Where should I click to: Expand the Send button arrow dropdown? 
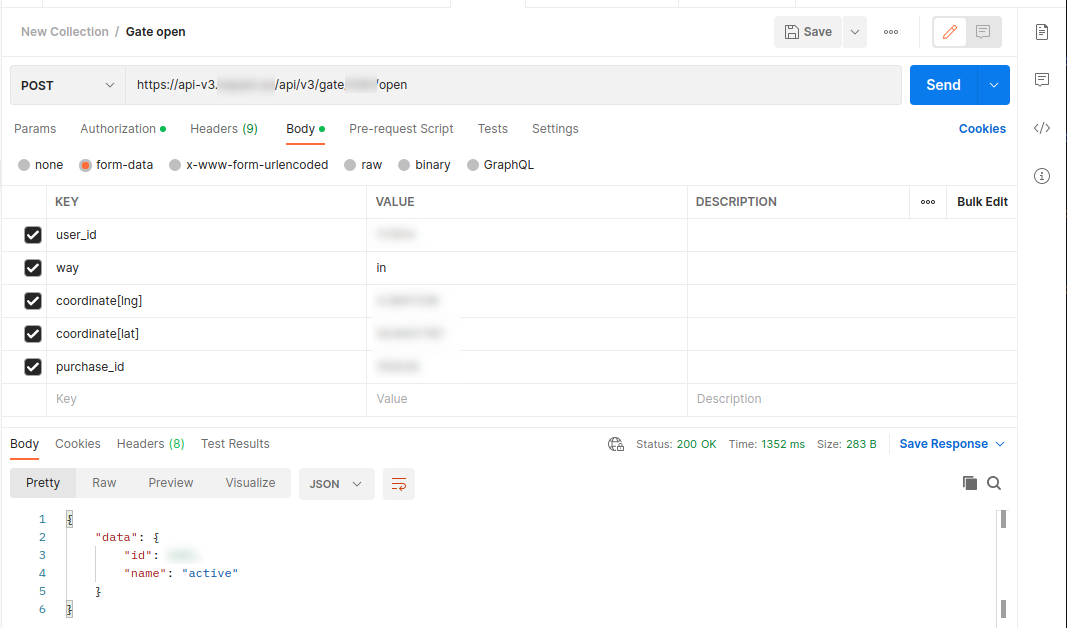click(994, 86)
